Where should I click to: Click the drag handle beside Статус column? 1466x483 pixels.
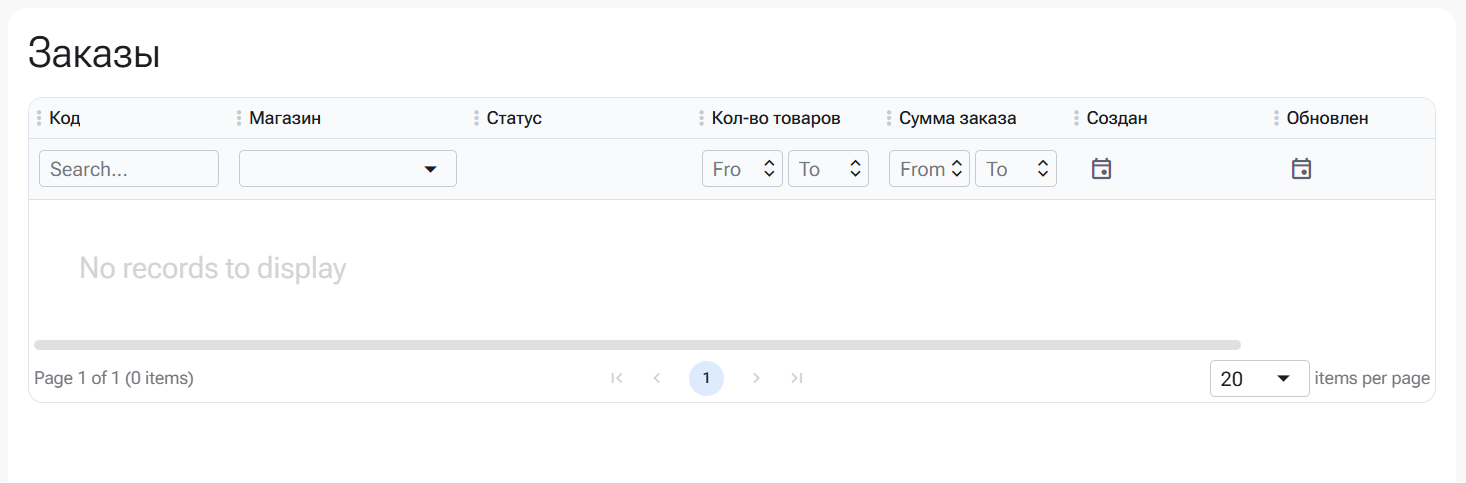476,118
